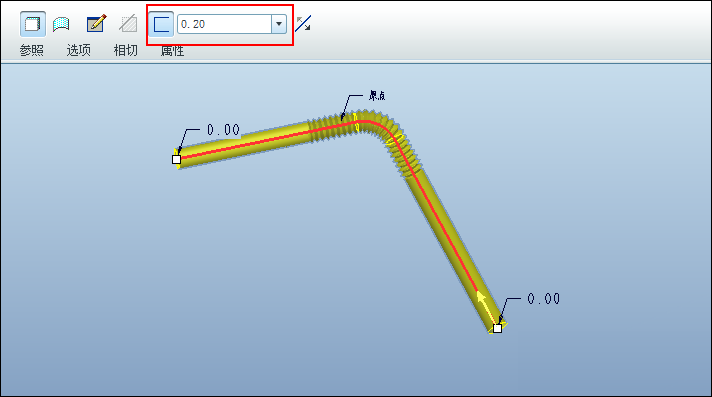Open the 属性 panel tab
Screen dimensions: 712x397
click(173, 51)
